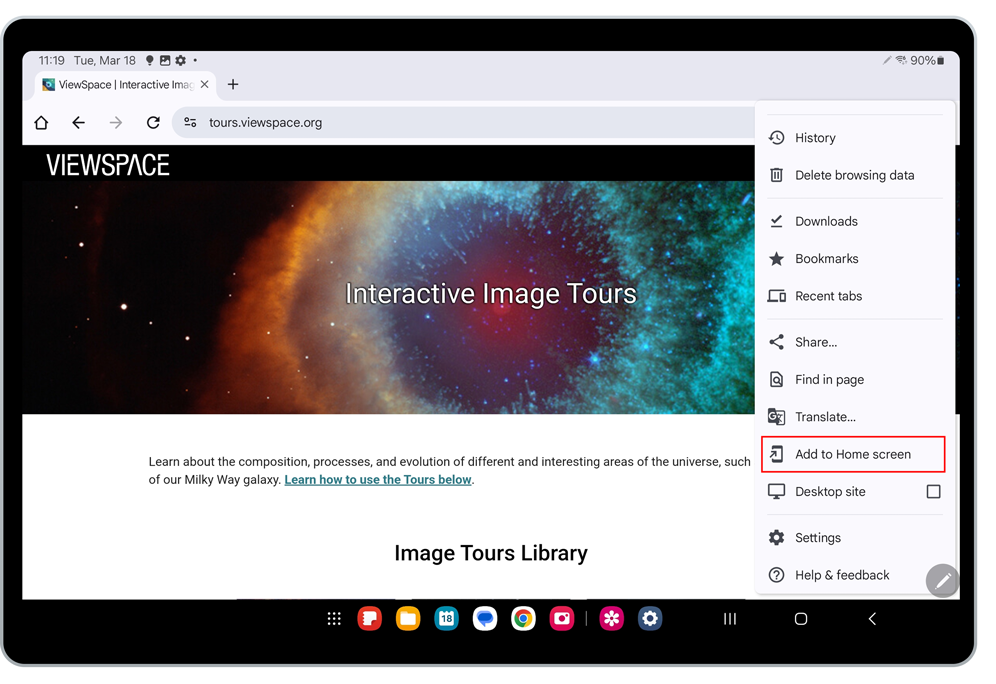Viewport: 996px width, 684px height.
Task: Open the Settings app in taskbar
Action: click(650, 619)
